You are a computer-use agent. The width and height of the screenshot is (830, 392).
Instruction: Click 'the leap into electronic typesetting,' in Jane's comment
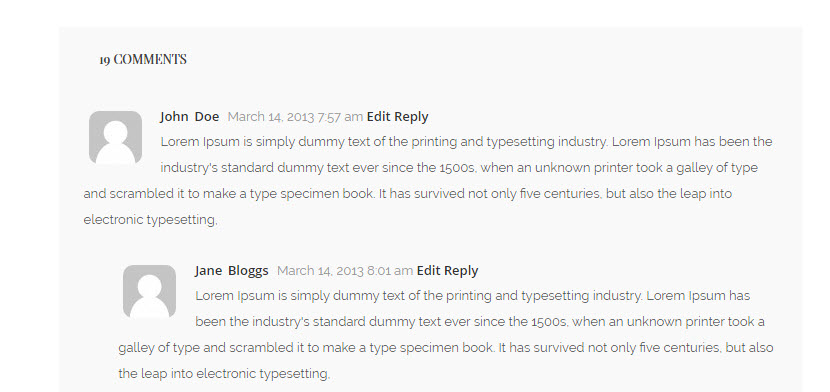point(224,374)
